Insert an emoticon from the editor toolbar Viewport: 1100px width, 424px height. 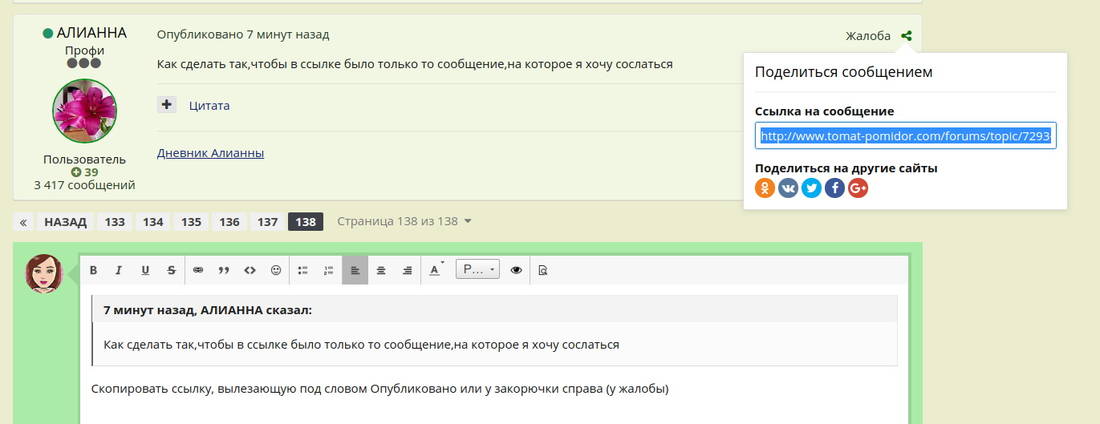coord(276,270)
